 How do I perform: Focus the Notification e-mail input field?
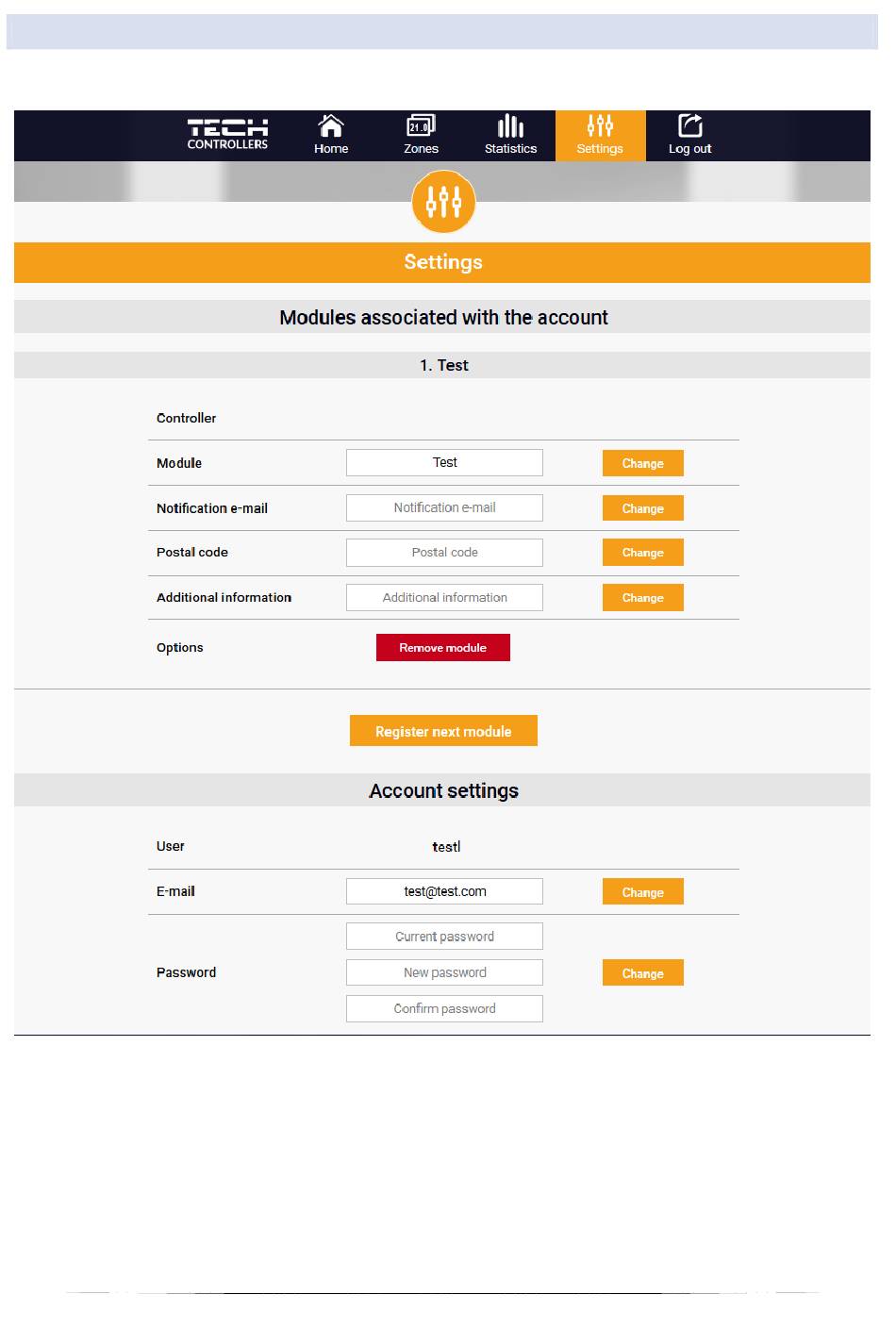click(444, 507)
